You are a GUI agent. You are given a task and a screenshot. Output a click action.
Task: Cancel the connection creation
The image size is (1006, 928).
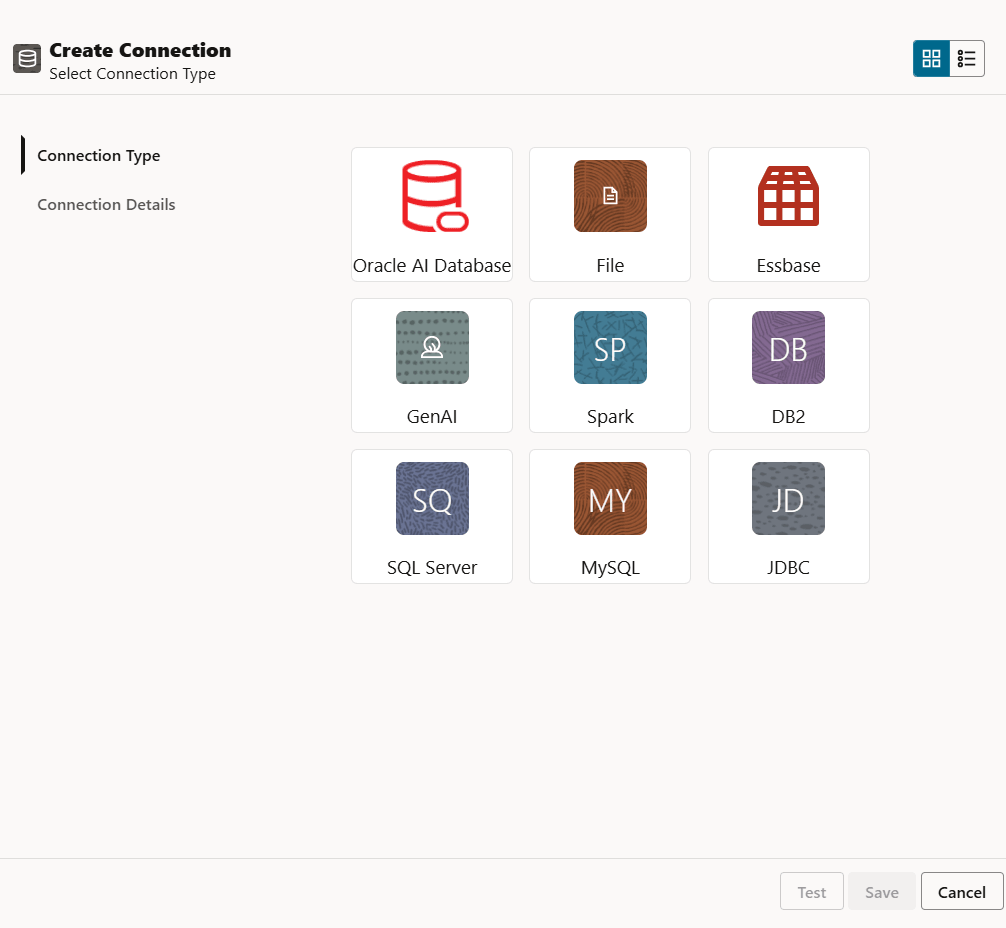click(x=962, y=891)
